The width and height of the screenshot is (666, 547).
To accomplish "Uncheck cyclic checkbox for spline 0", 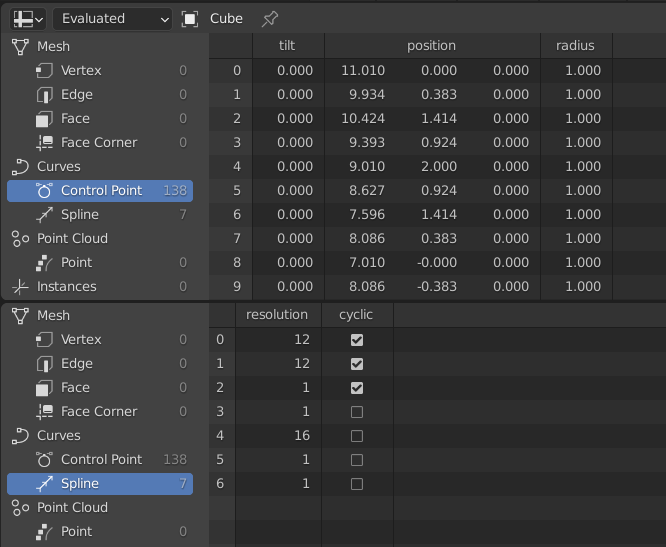I will [357, 340].
